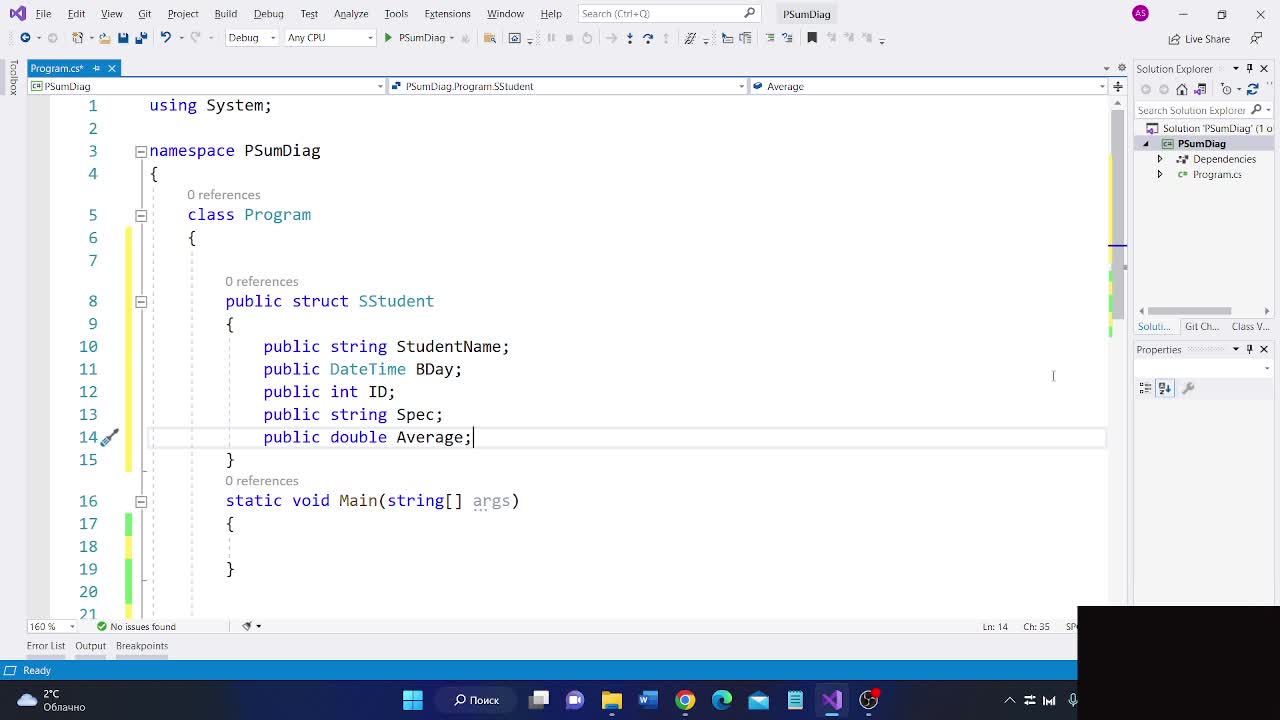1280x720 pixels.
Task: Open the File menu
Action: point(43,14)
